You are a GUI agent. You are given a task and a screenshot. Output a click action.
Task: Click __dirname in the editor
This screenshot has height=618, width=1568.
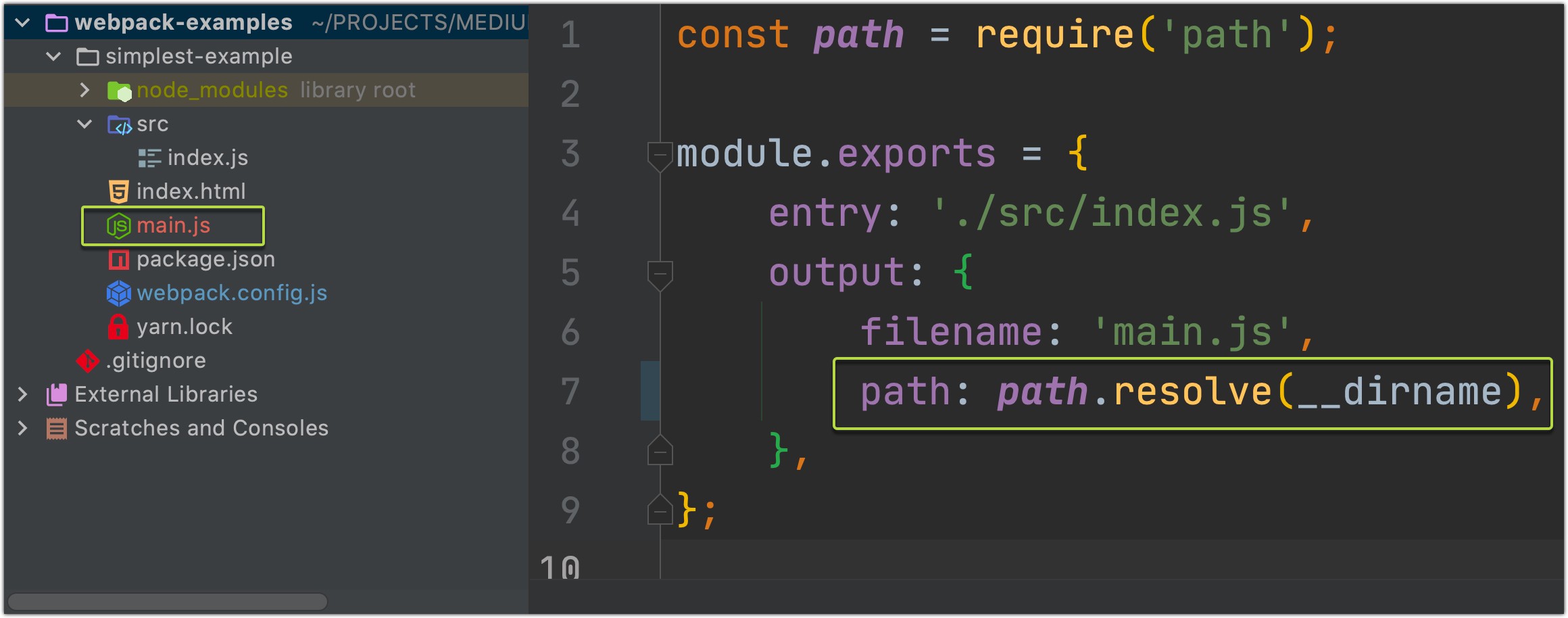pyautogui.click(x=1398, y=392)
